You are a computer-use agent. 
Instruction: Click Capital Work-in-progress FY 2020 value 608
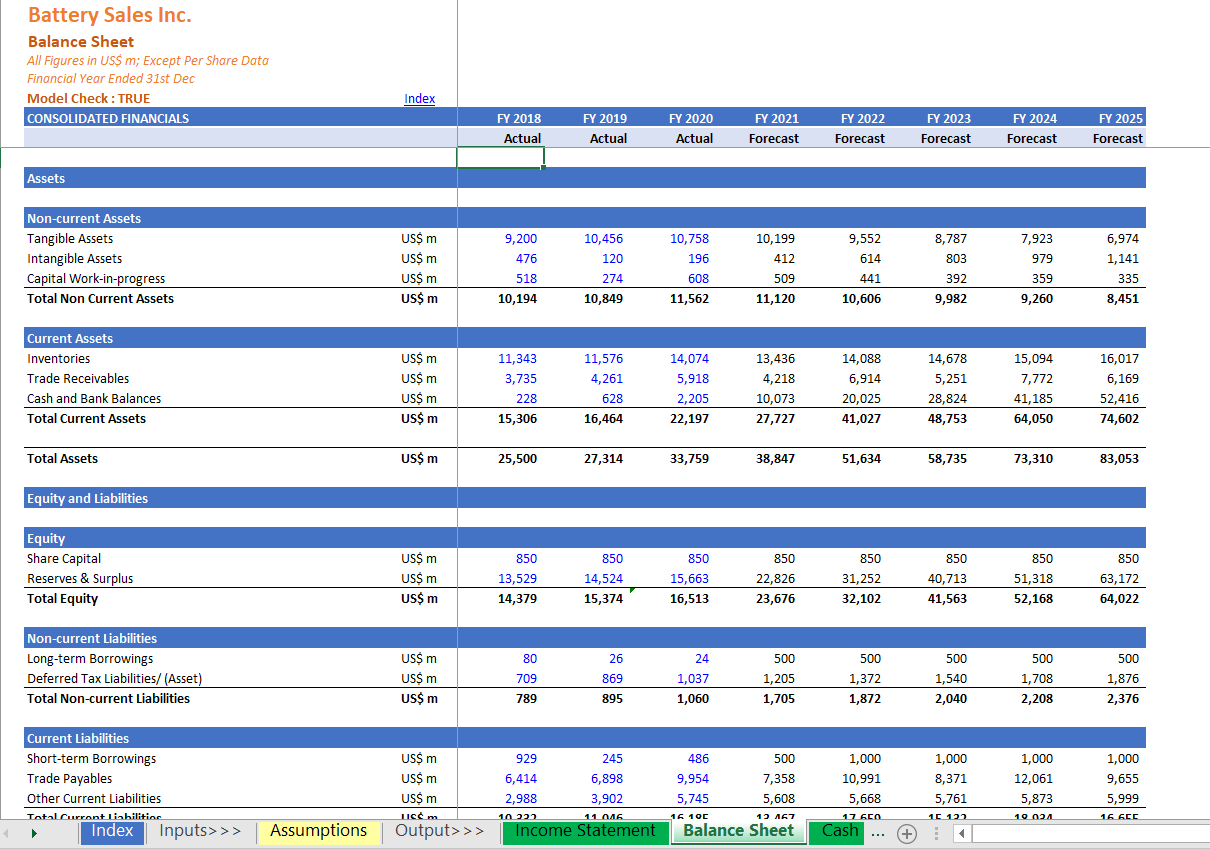(x=697, y=278)
